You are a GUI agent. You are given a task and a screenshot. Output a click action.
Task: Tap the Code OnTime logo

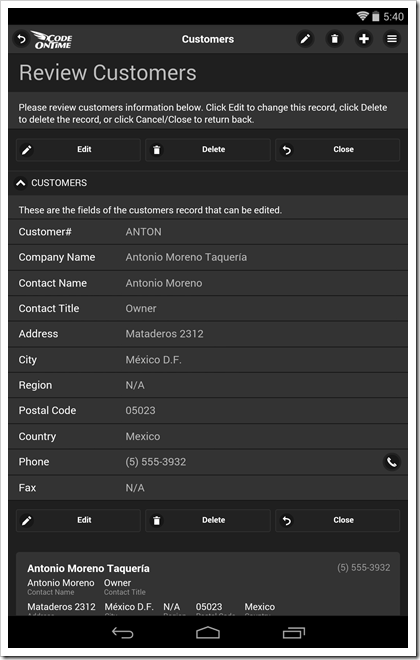[52, 40]
